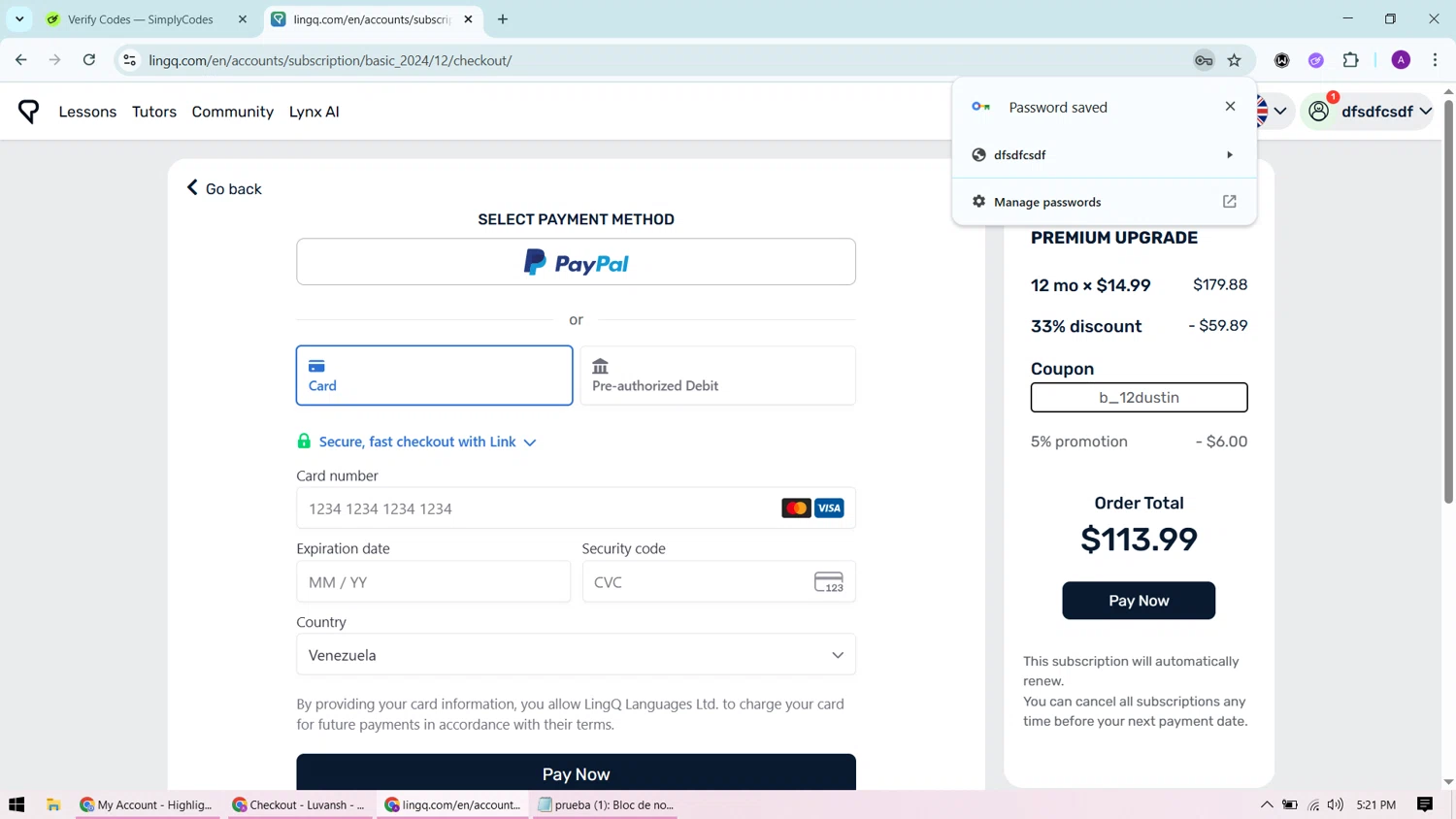The height and width of the screenshot is (819, 1456).
Task: Open a new browser tab
Action: [x=503, y=19]
